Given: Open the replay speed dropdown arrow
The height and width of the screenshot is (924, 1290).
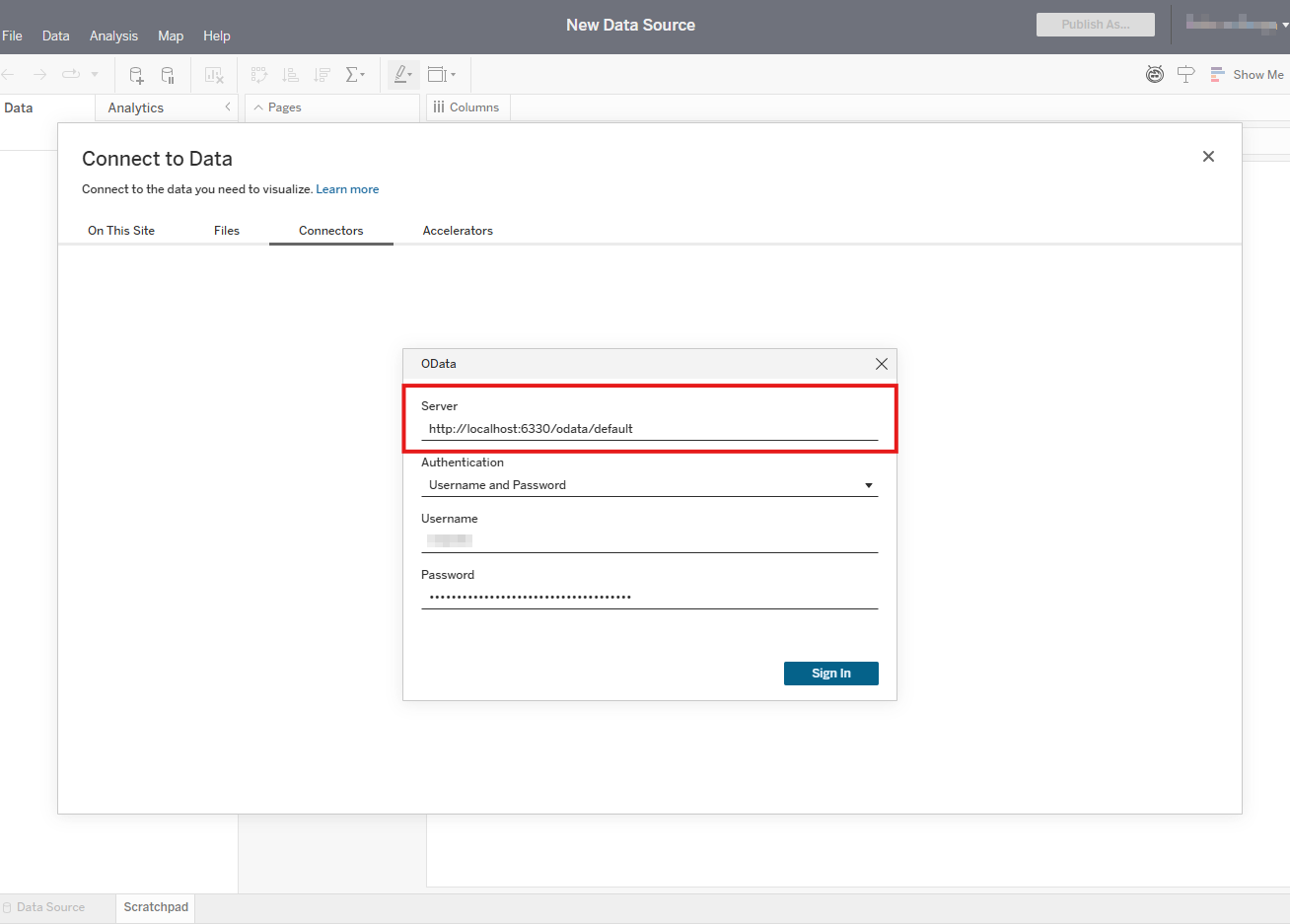Looking at the screenshot, I should tap(95, 74).
